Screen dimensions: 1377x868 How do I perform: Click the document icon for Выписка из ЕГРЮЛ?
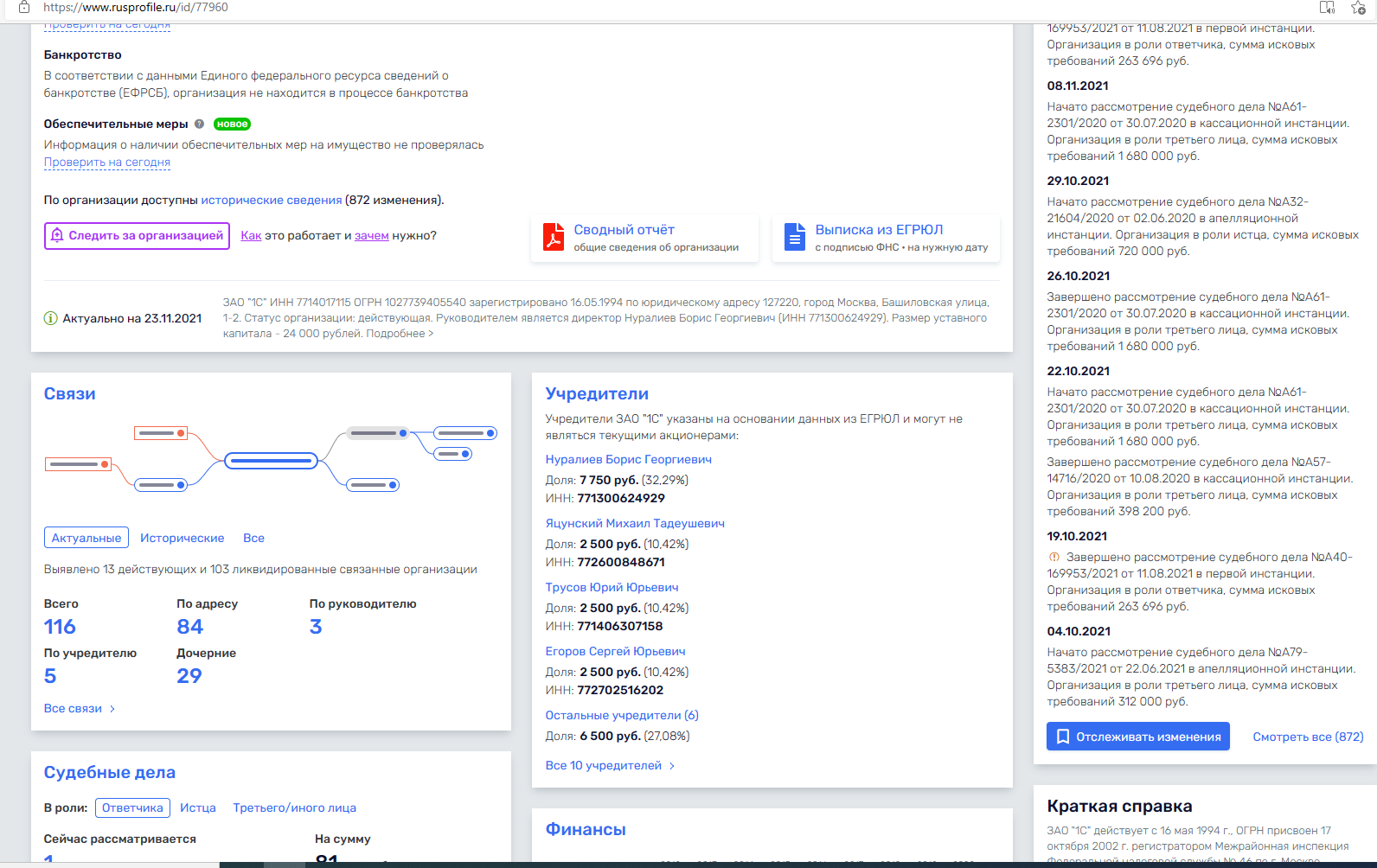pos(794,237)
